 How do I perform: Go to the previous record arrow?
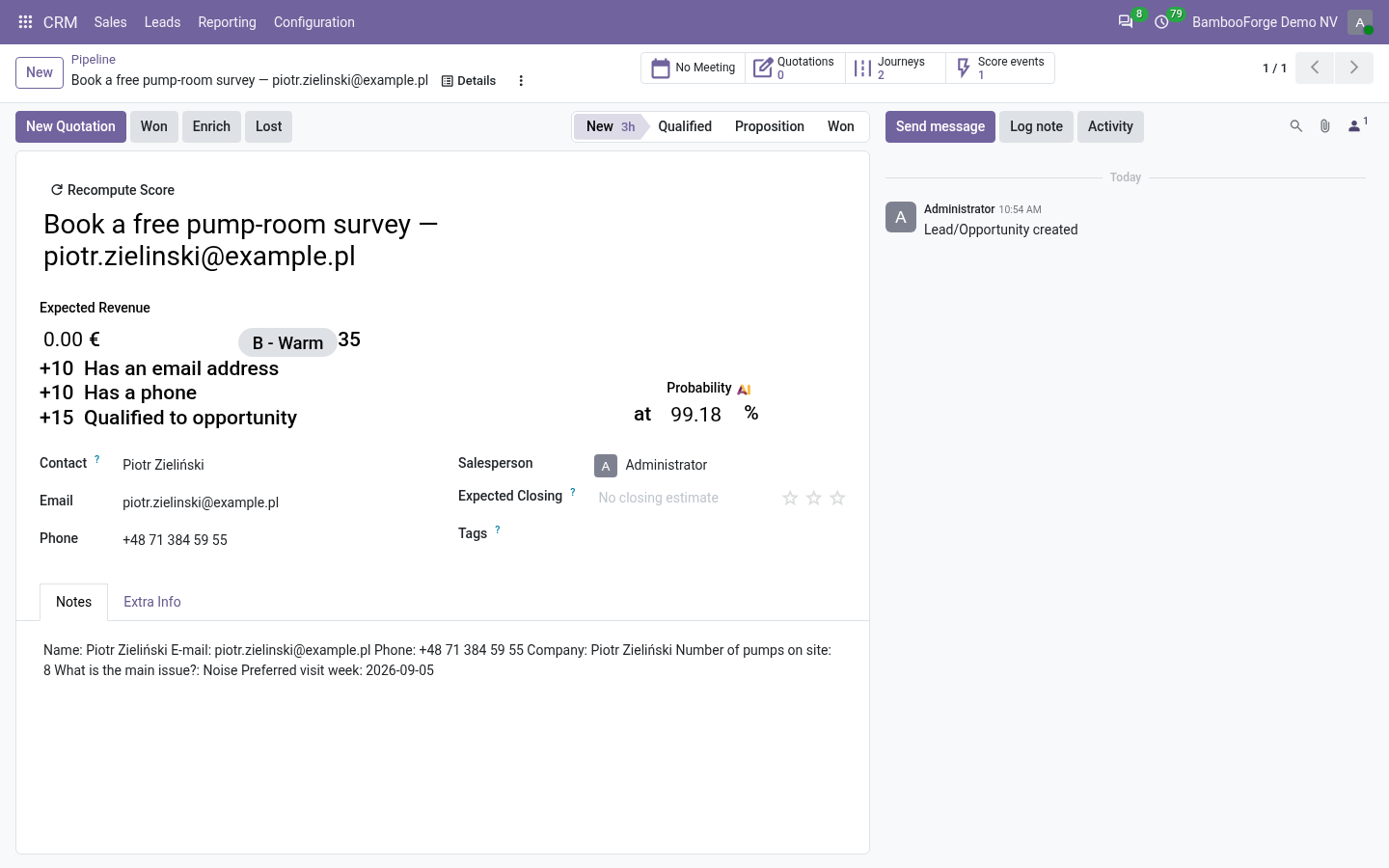point(1315,68)
